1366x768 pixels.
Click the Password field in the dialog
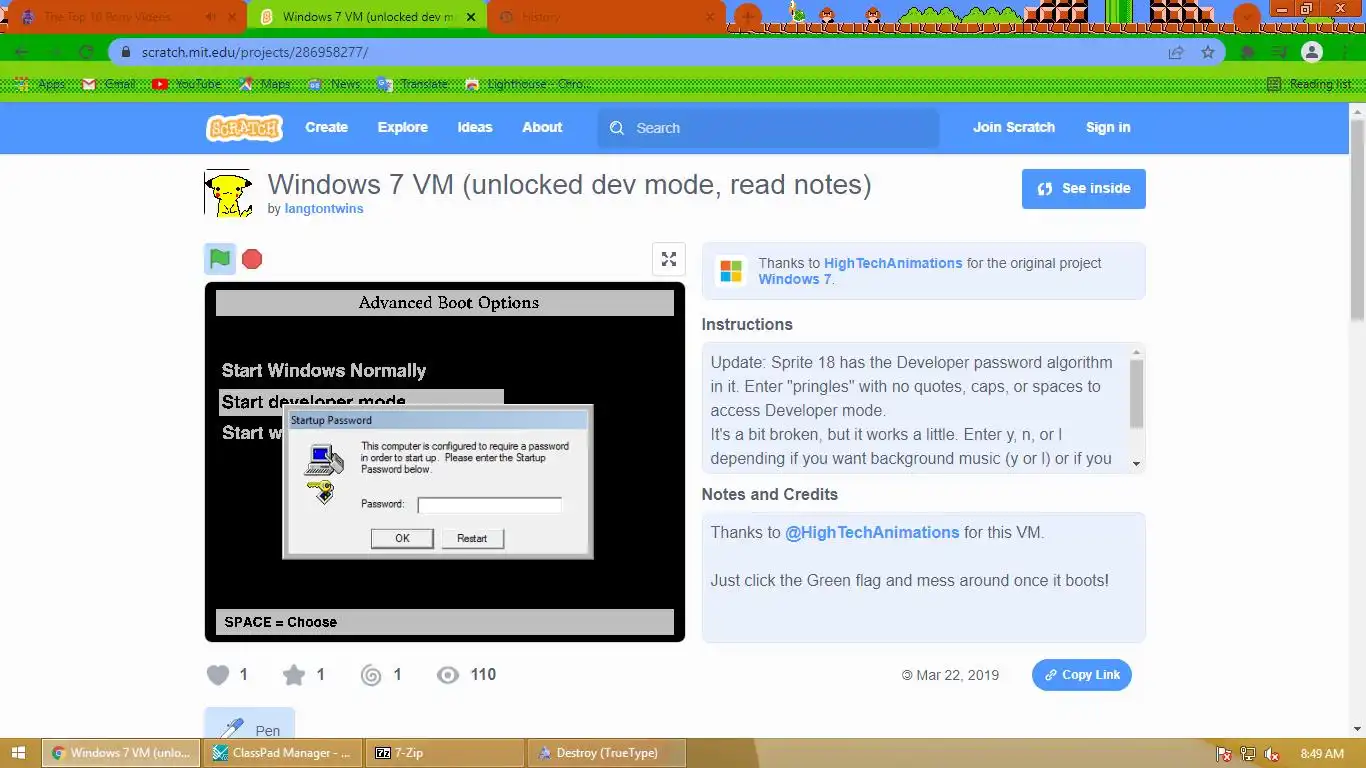(489, 505)
